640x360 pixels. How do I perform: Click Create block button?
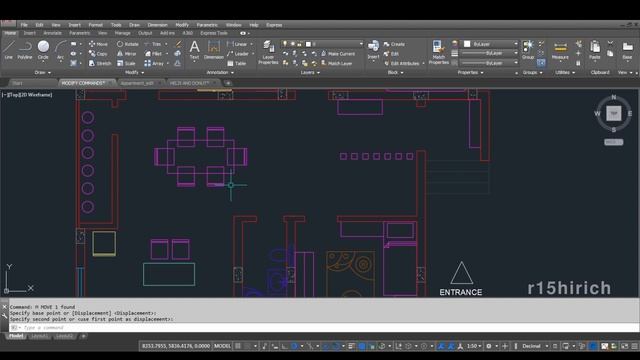[x=394, y=44]
